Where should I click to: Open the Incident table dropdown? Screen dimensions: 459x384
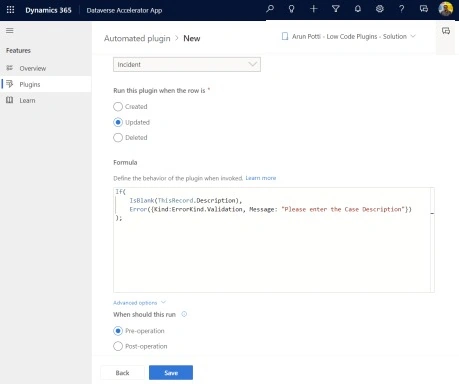click(x=187, y=64)
